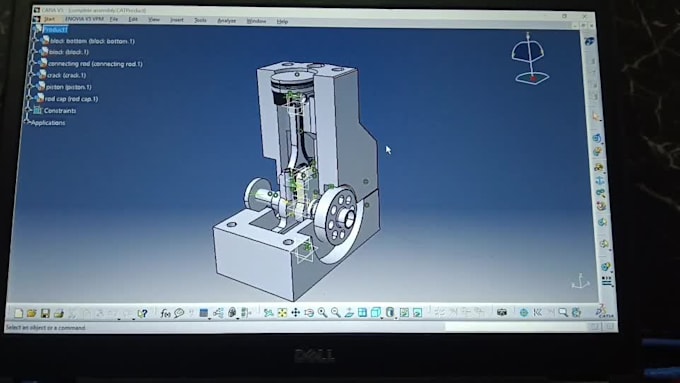Select rod cap (rod cap.1) node
The width and height of the screenshot is (680, 383).
click(72, 99)
